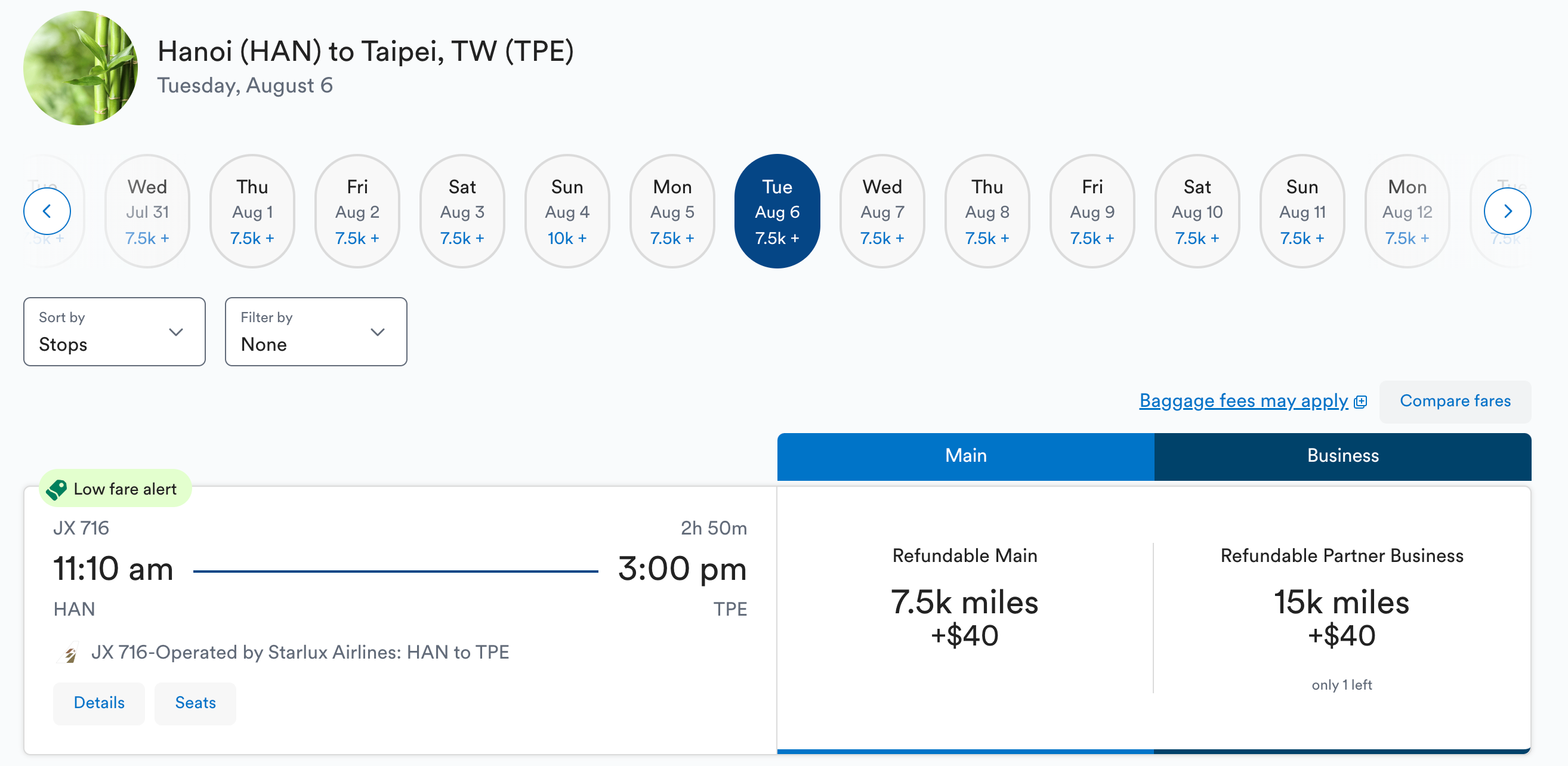Open the Baggage fees may apply link
This screenshot has height=766, width=1568.
pos(1243,401)
